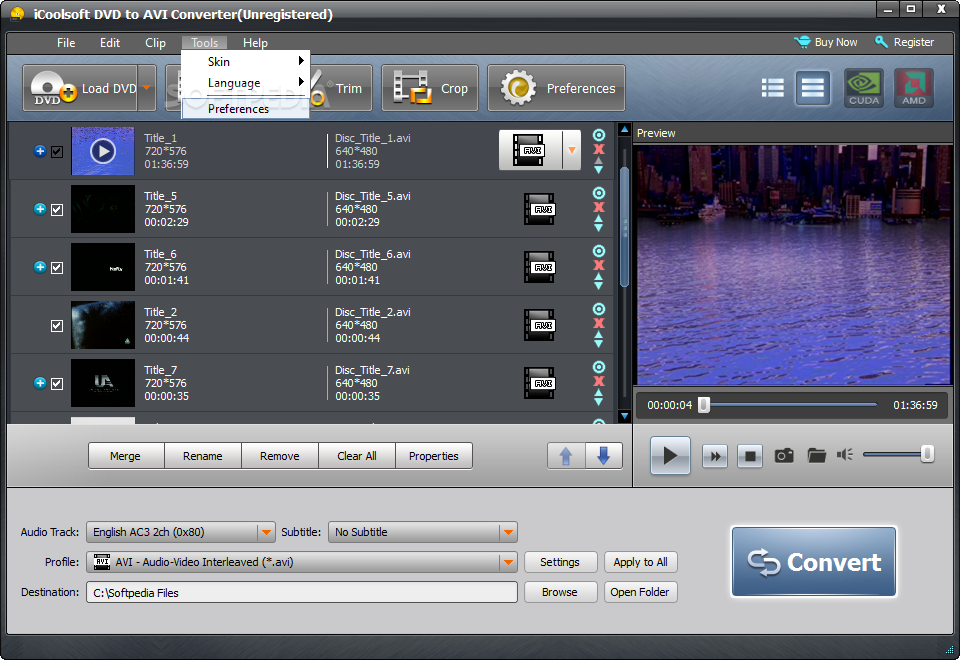The image size is (960, 660).
Task: Move selected item down with blue arrow
Action: (x=604, y=456)
